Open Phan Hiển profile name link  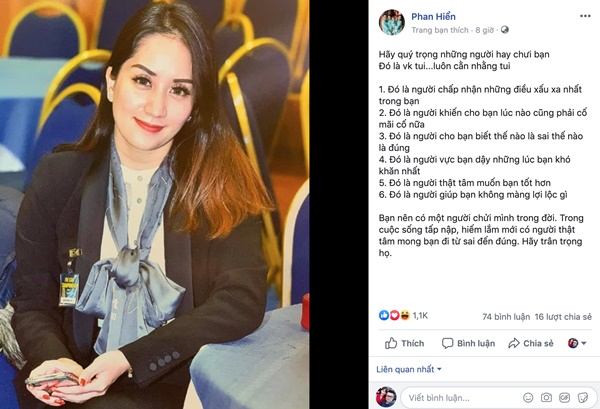tap(433, 16)
